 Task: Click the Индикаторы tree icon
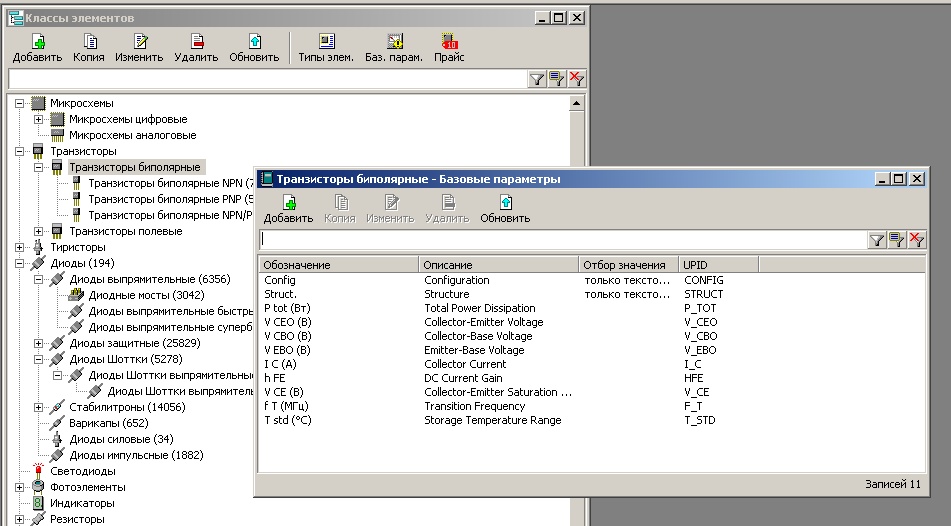click(x=38, y=503)
